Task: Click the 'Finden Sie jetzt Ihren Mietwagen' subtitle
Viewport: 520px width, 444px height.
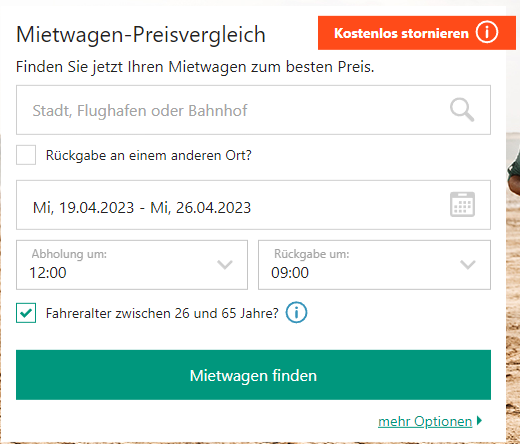Action: coord(195,67)
